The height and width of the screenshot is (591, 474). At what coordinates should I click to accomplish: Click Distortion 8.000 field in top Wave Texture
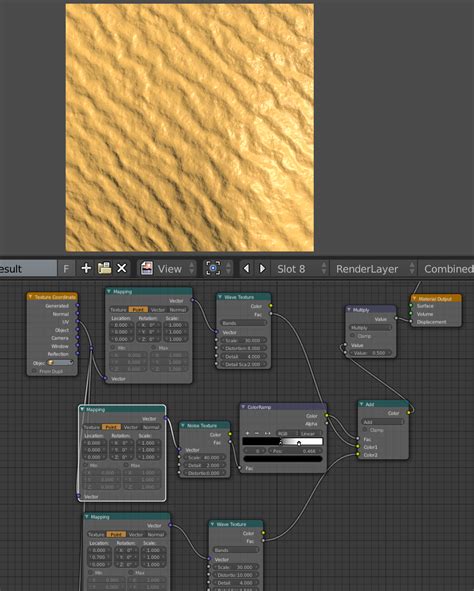pyautogui.click(x=243, y=348)
